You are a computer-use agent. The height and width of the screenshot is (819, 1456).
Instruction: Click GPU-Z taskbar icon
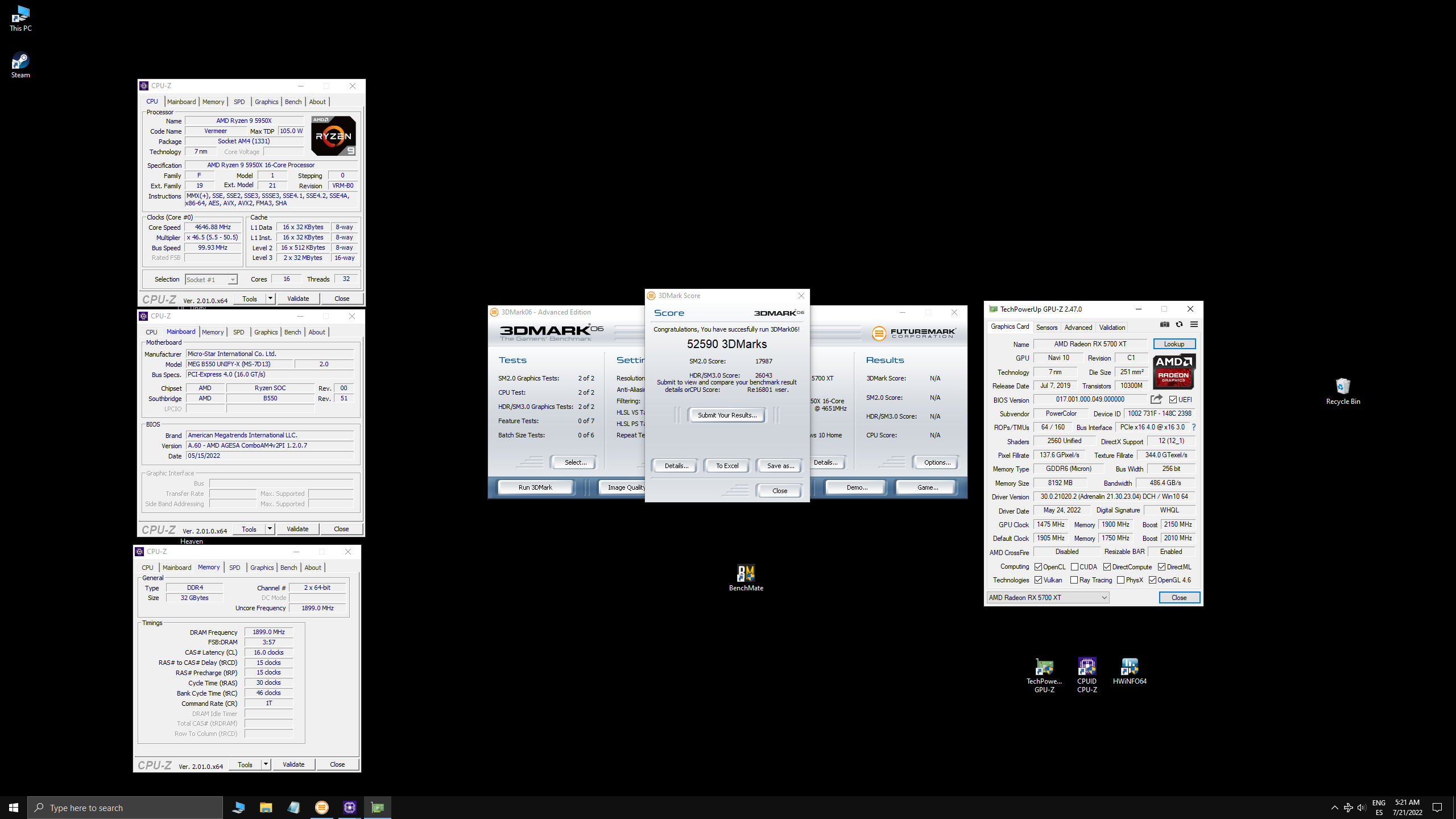point(378,808)
